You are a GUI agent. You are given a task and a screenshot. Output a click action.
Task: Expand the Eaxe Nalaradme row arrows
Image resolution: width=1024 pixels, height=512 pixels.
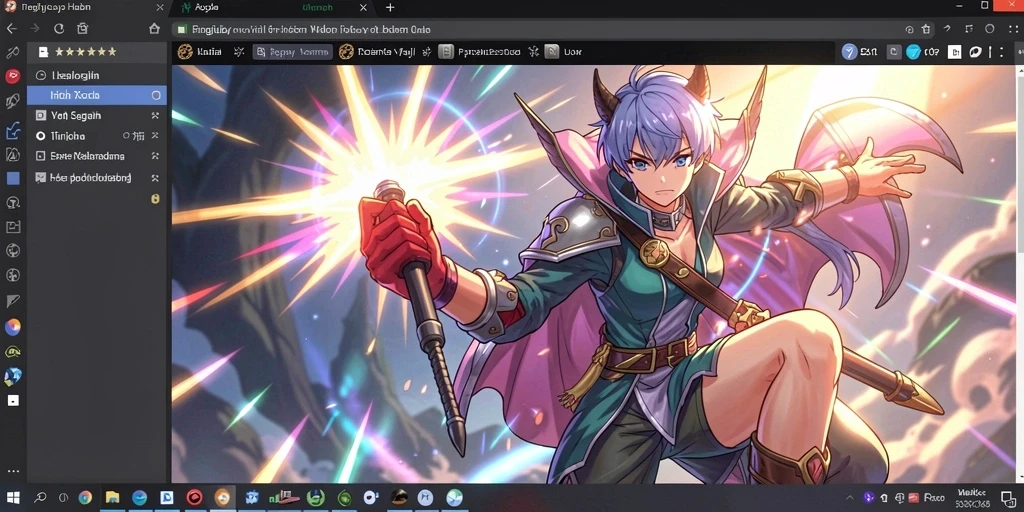coord(155,156)
